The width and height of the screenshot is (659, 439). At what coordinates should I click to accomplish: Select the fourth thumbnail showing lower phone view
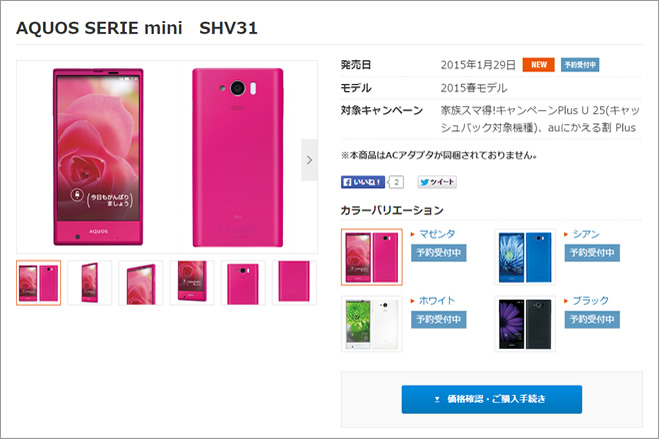(192, 283)
